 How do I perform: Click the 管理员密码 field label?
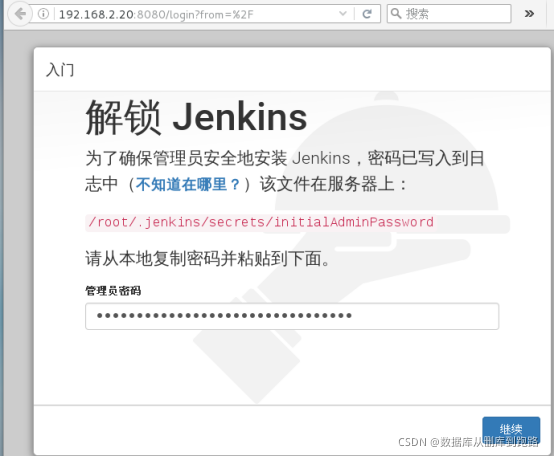pyautogui.click(x=113, y=291)
